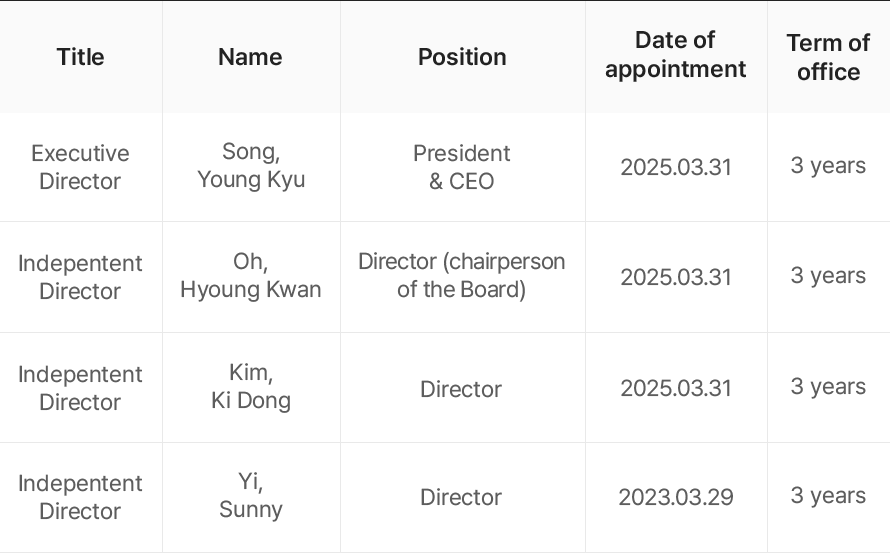
Task: Click the Date of appointment header
Action: [675, 55]
